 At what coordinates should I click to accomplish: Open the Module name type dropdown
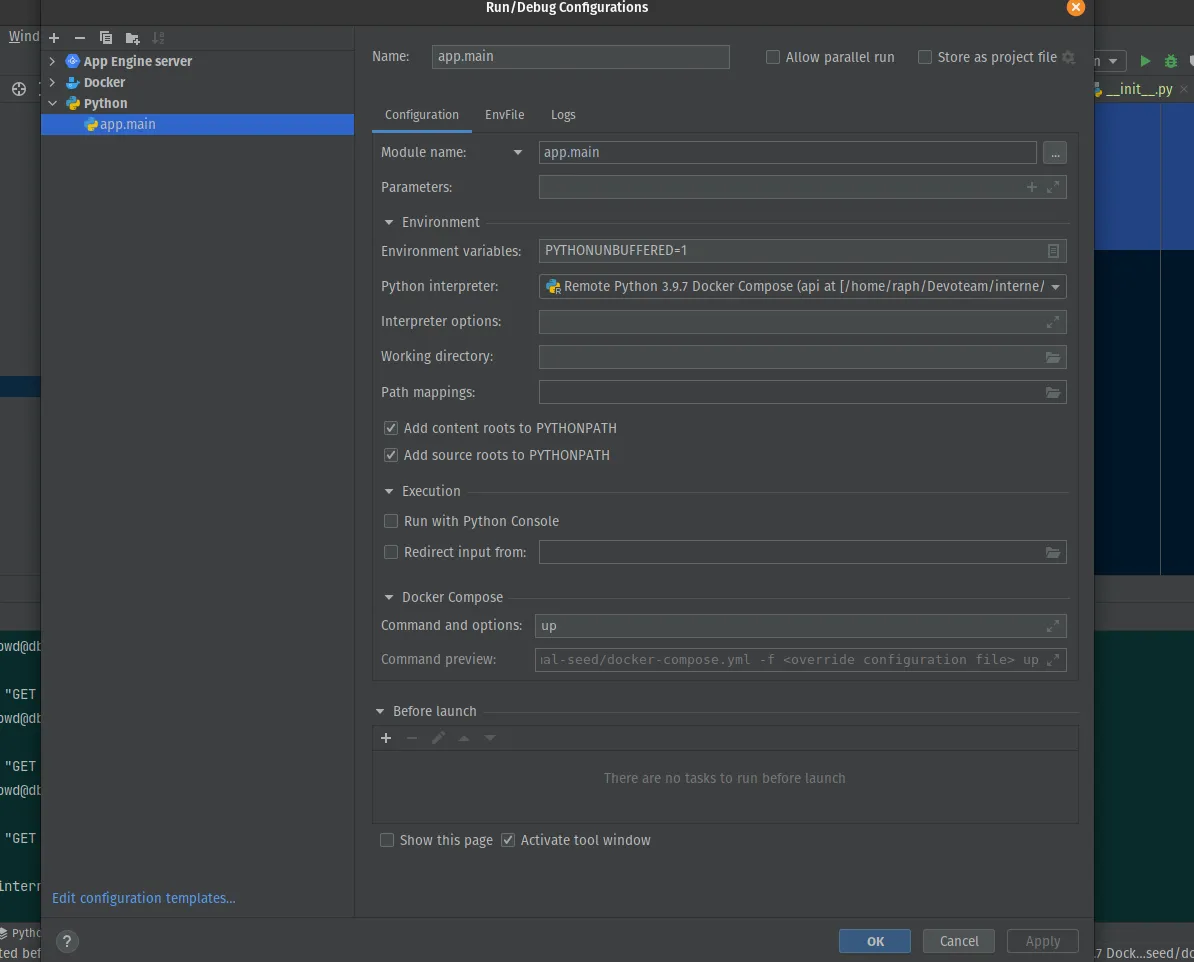coord(518,152)
